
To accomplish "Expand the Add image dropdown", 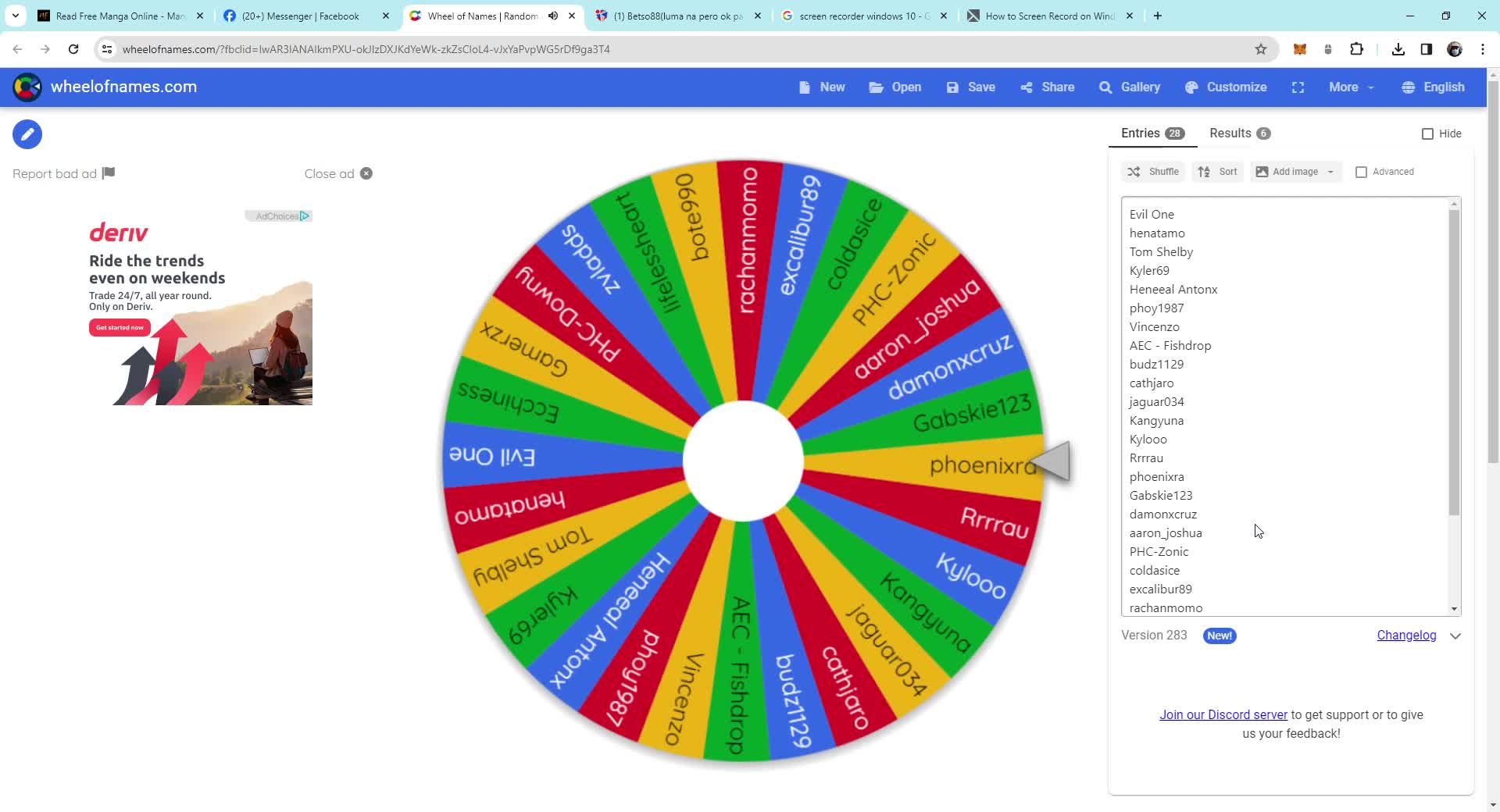I will pos(1330,172).
